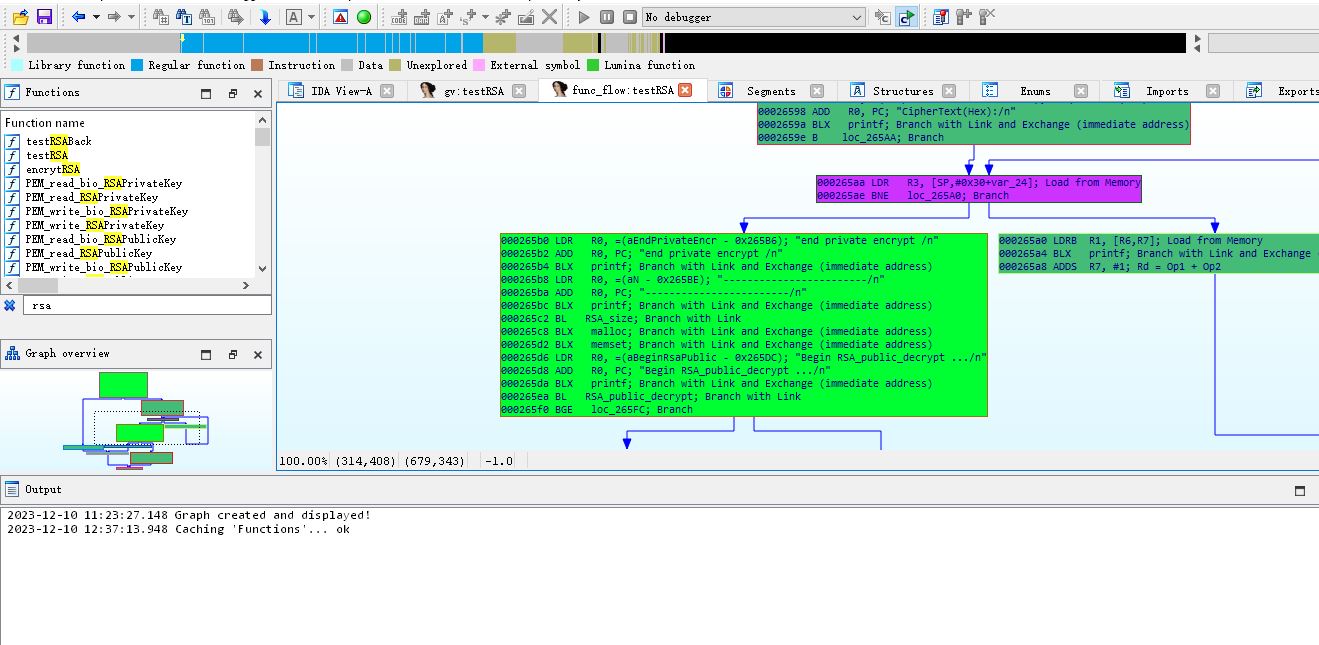The height and width of the screenshot is (645, 1319).
Task: Click the Lumina function green legend swatch
Action: click(593, 65)
